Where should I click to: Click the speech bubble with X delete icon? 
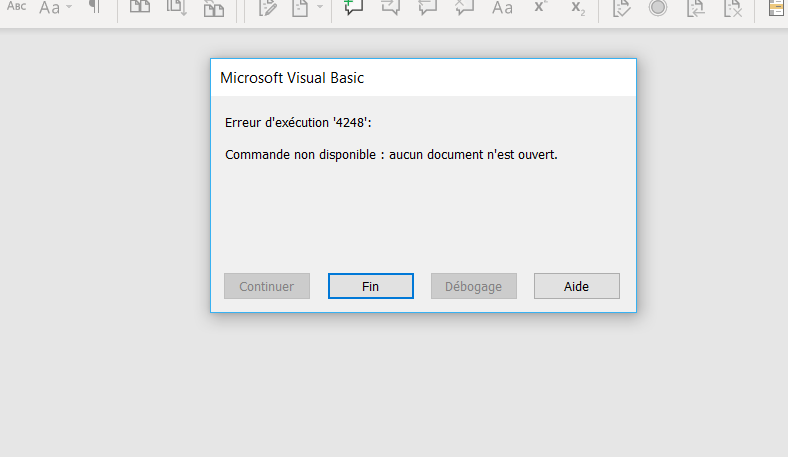click(465, 7)
